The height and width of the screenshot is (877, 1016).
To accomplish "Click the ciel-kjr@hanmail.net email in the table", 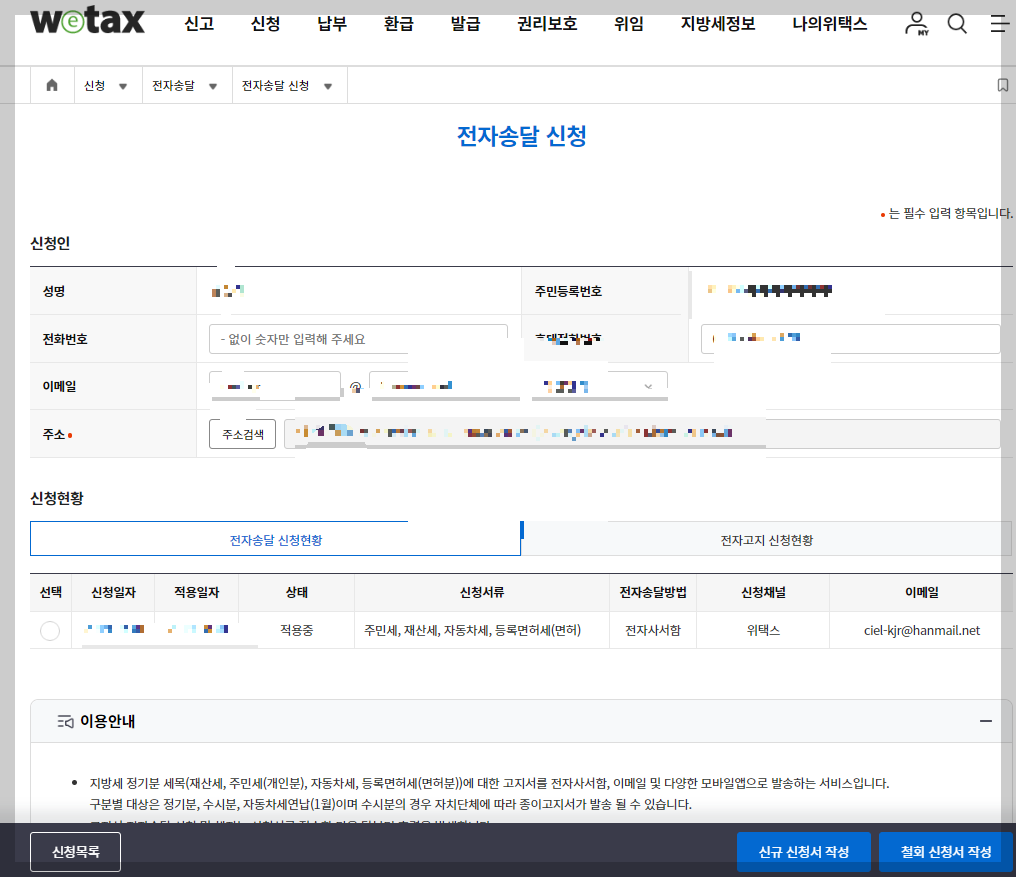I will (x=922, y=629).
